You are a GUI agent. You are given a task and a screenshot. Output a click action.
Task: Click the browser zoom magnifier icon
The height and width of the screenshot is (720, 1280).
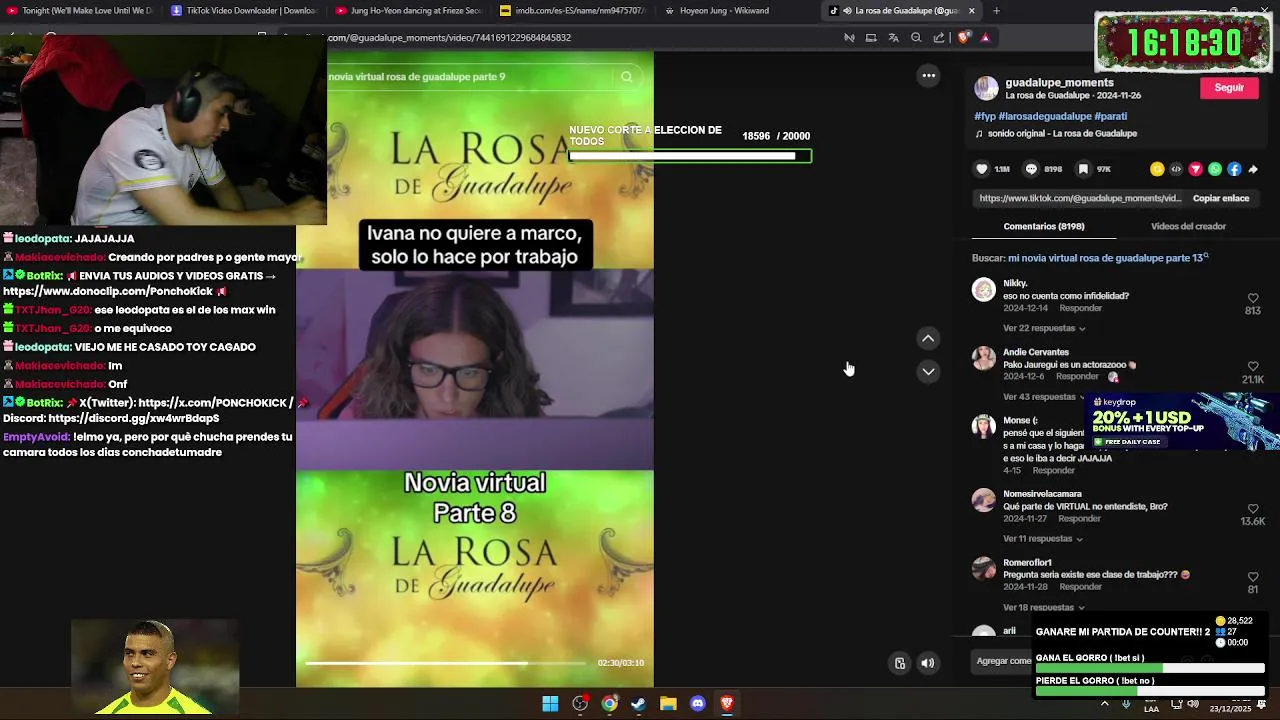point(916,38)
